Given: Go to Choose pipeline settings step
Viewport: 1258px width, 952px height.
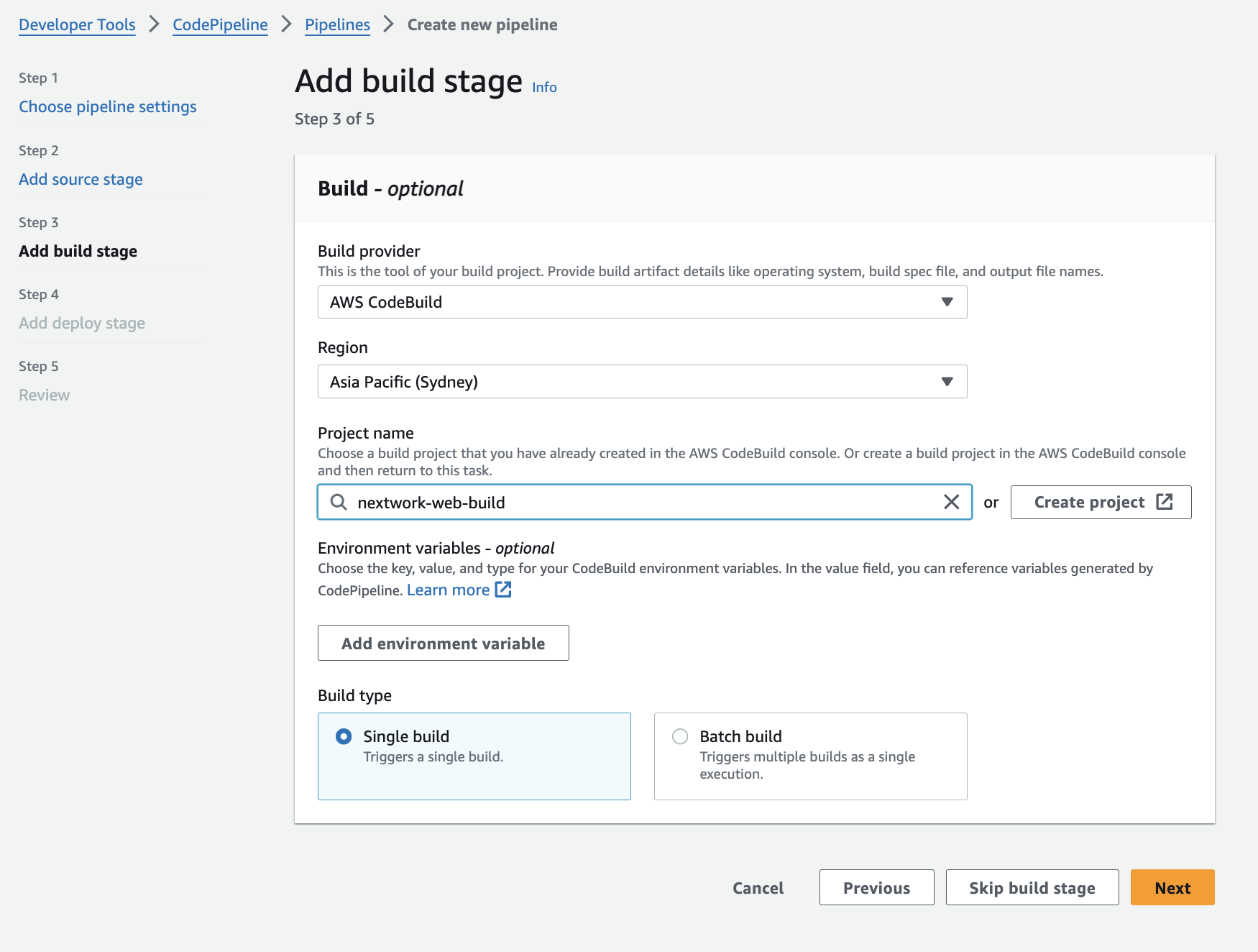Looking at the screenshot, I should (108, 106).
